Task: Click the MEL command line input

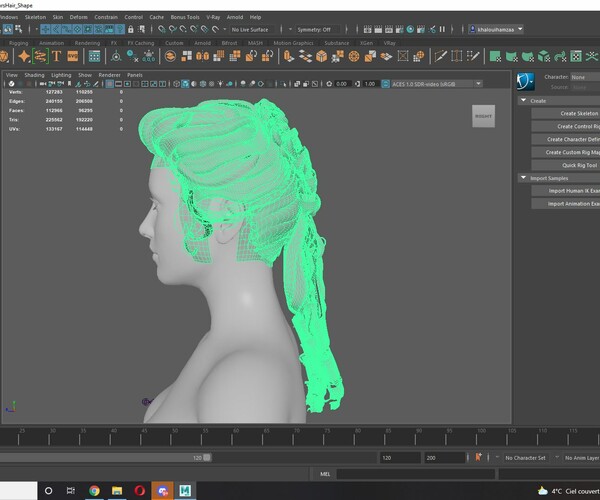Action: tap(415, 474)
